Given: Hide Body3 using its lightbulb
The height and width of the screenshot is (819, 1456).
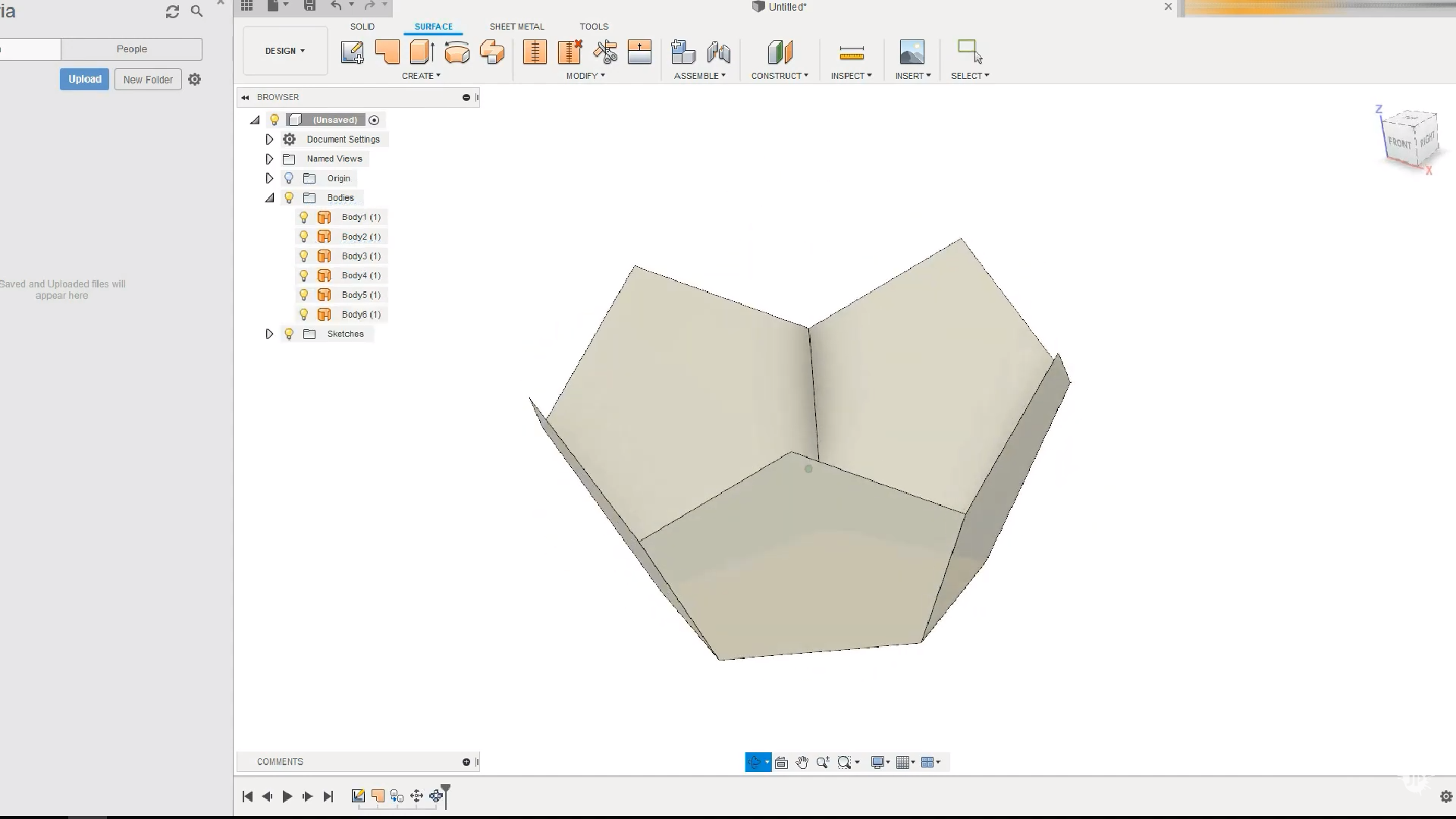Looking at the screenshot, I should [x=304, y=256].
